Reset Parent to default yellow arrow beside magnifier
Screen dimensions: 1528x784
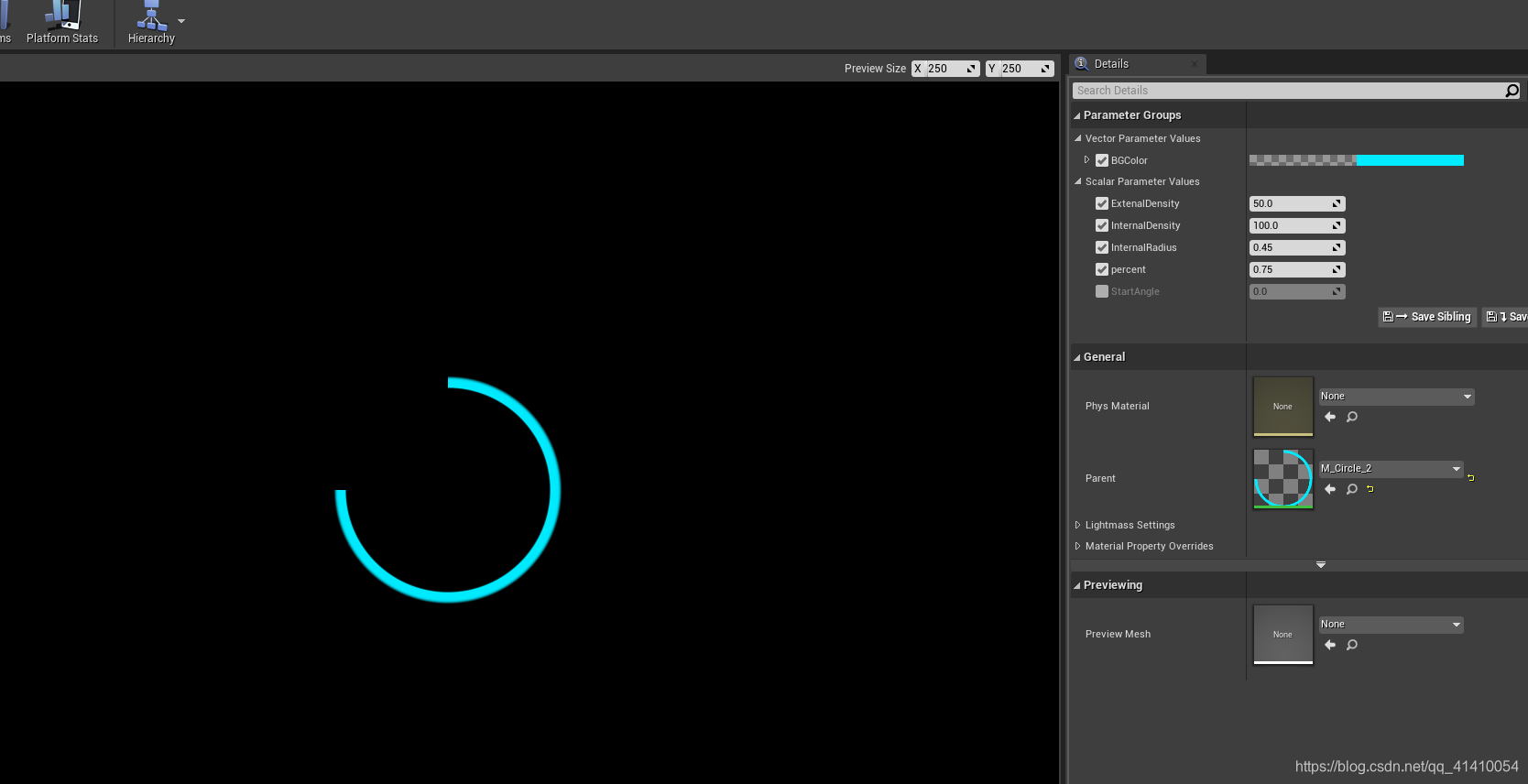[x=1370, y=489]
